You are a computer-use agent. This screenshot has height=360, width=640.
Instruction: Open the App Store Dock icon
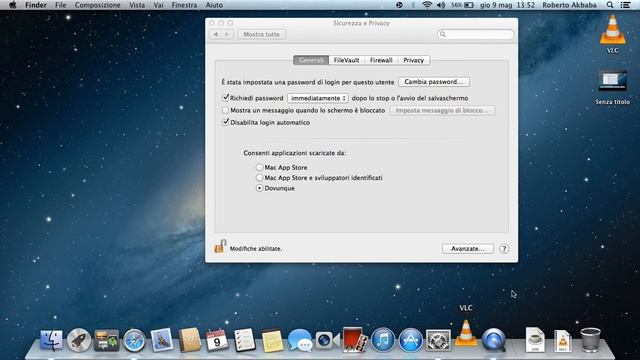411,340
